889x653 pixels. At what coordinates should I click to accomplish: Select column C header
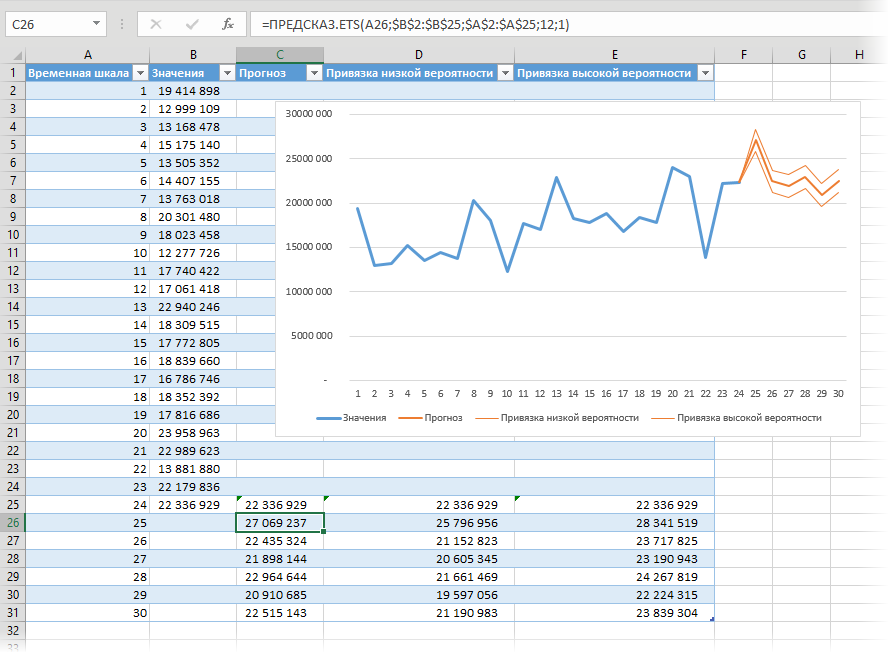280,55
